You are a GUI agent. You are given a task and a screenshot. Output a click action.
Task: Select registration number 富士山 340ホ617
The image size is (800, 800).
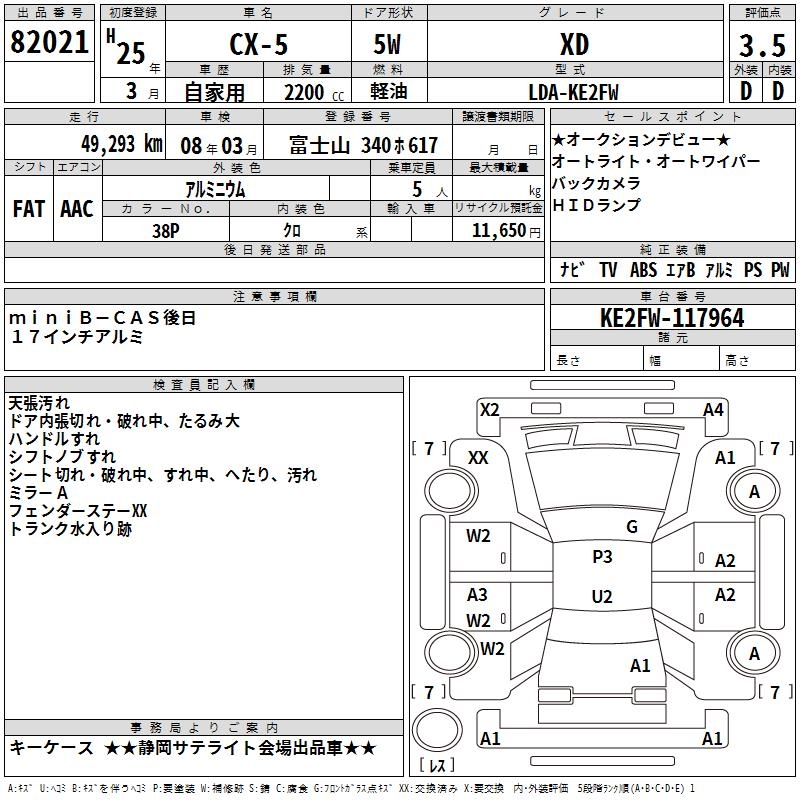(x=363, y=145)
